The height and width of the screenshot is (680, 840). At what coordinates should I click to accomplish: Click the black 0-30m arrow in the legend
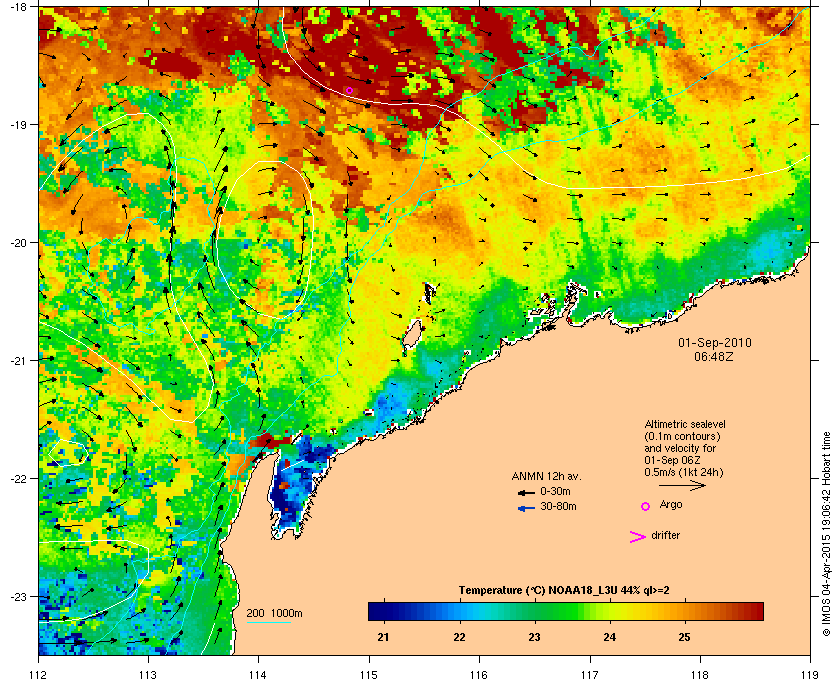(x=526, y=492)
